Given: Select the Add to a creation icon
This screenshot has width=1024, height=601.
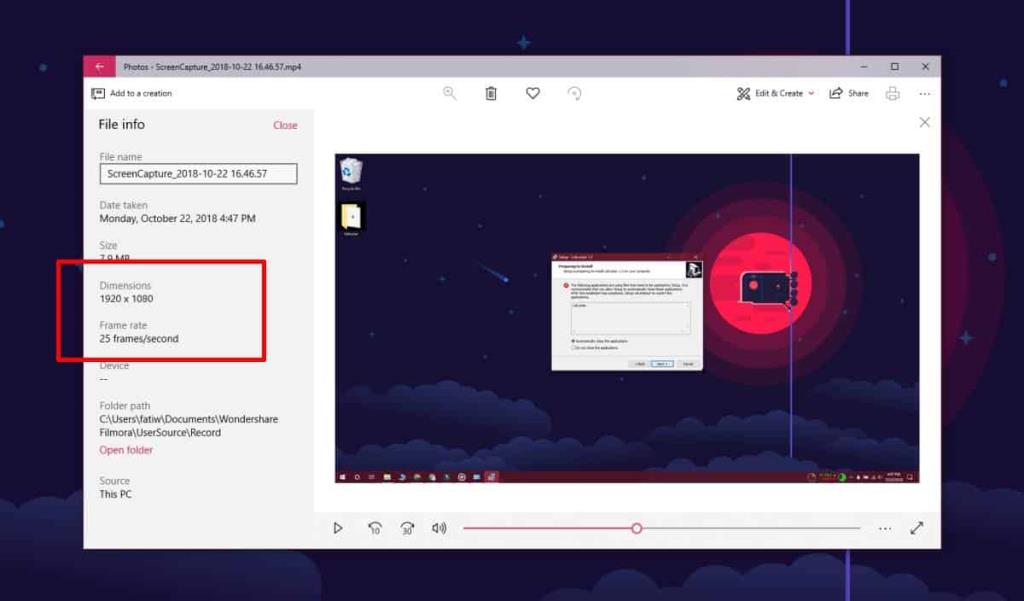Looking at the screenshot, I should tap(100, 92).
